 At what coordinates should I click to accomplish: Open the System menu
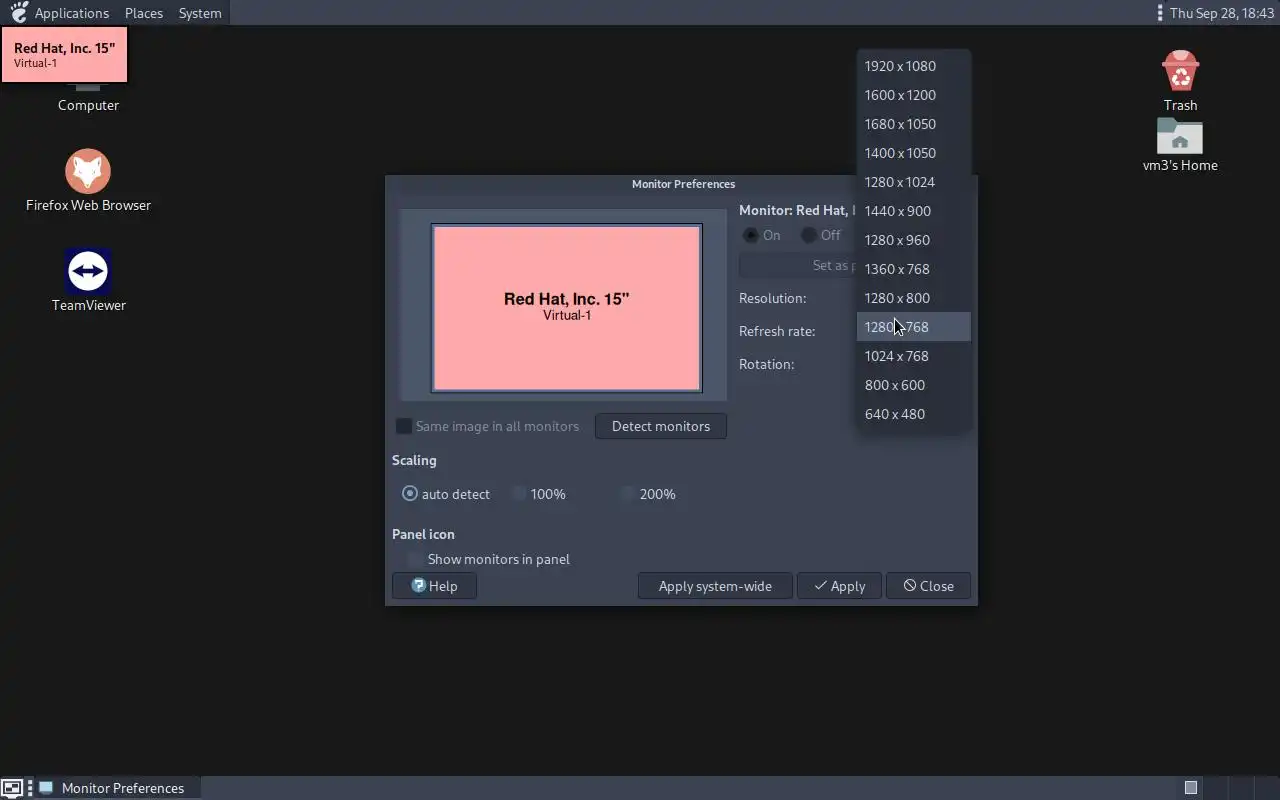(x=200, y=13)
